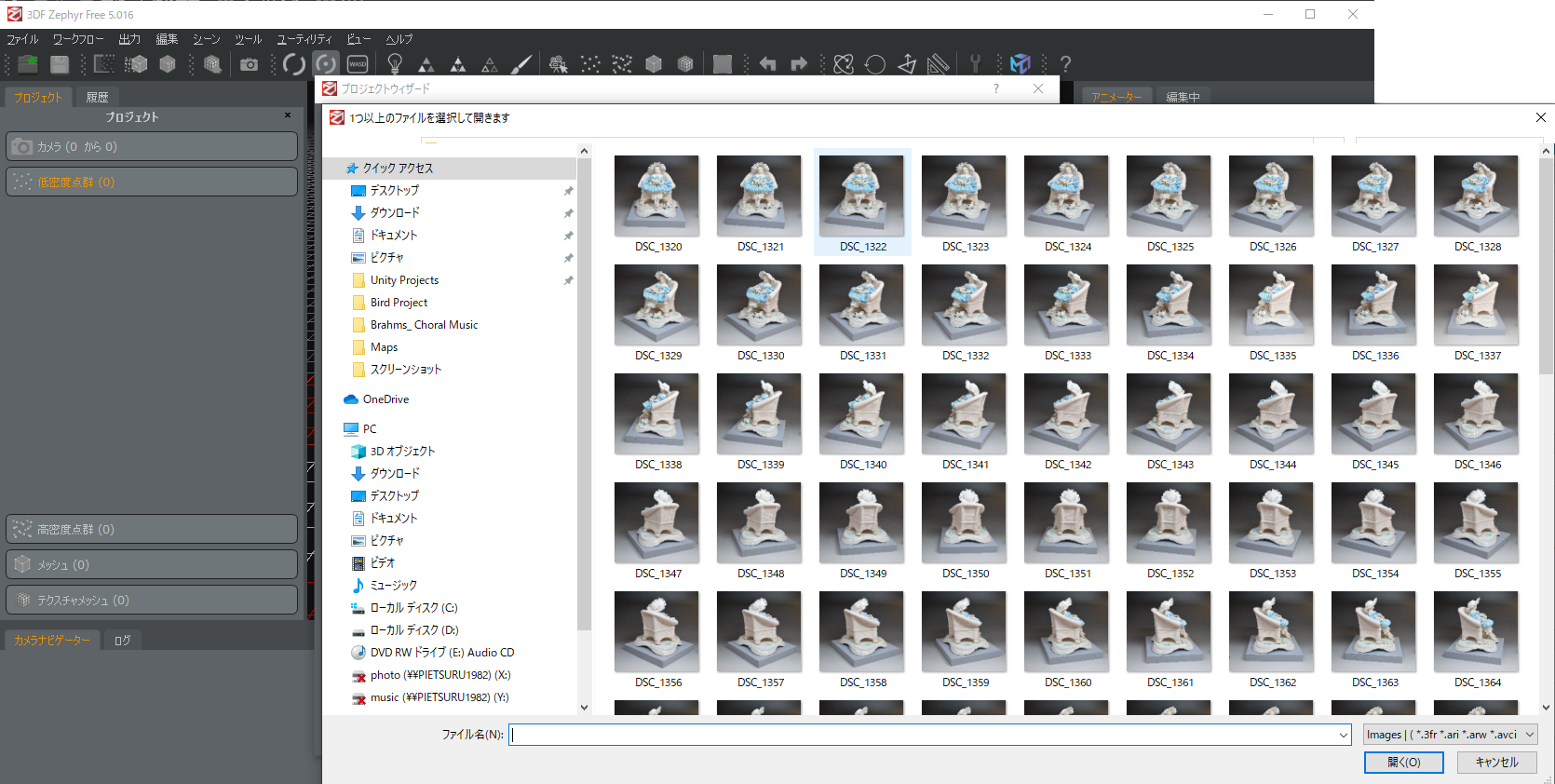Click the paintbrush tool icon
This screenshot has height=784, width=1555.
coord(521,64)
